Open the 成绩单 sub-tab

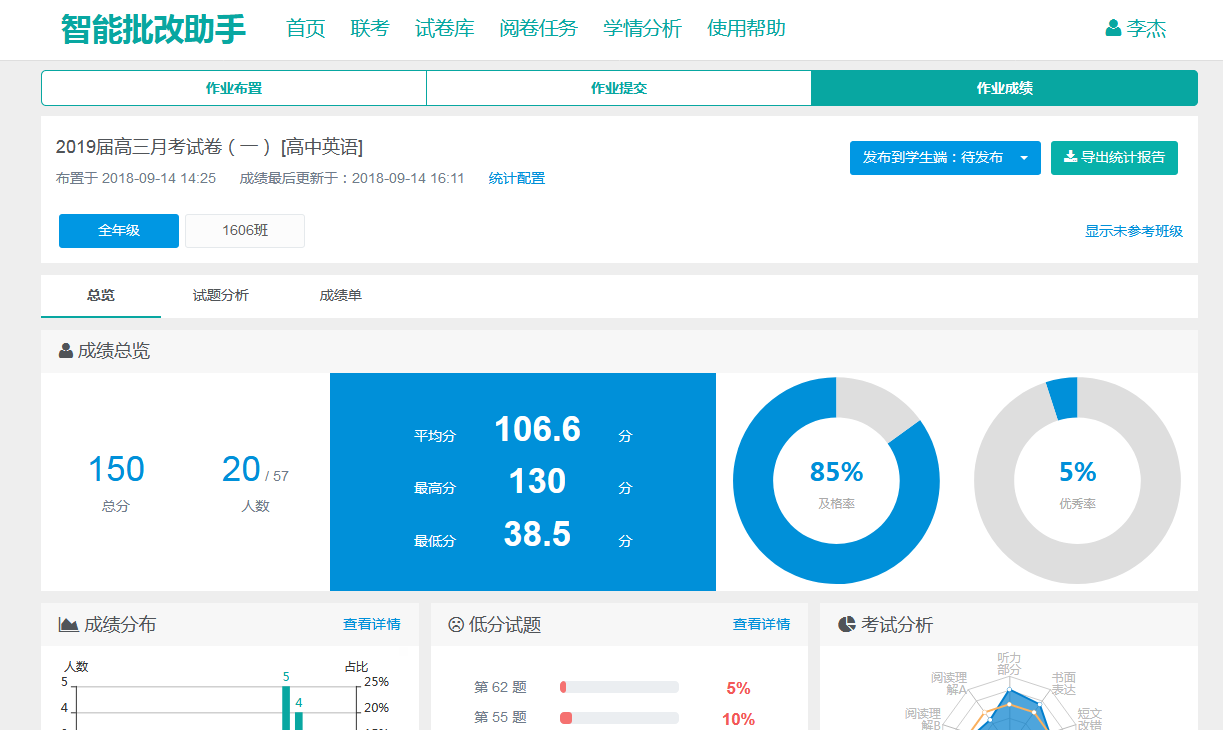341,296
